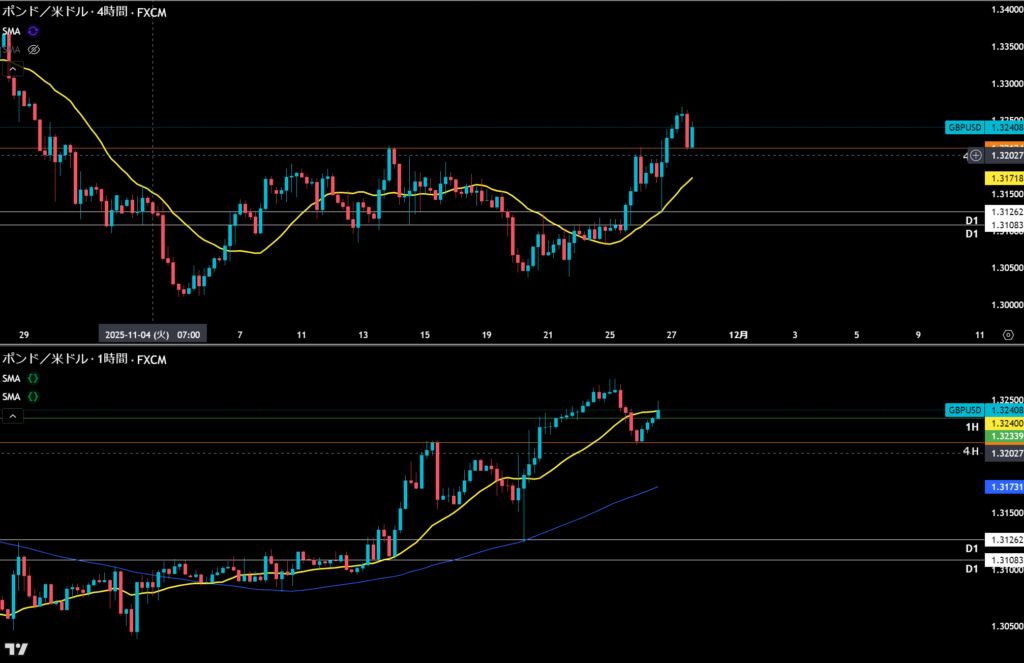1024x663 pixels.
Task: Collapse indicator legend in the 1-hour chart
Action: click(13, 415)
